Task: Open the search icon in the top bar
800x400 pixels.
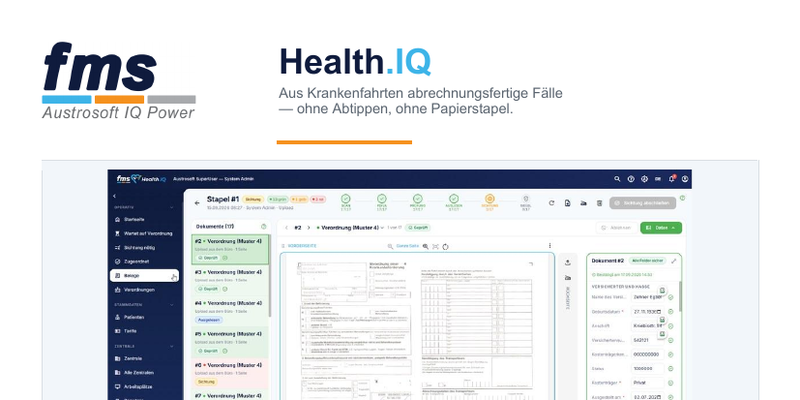Action: [617, 179]
